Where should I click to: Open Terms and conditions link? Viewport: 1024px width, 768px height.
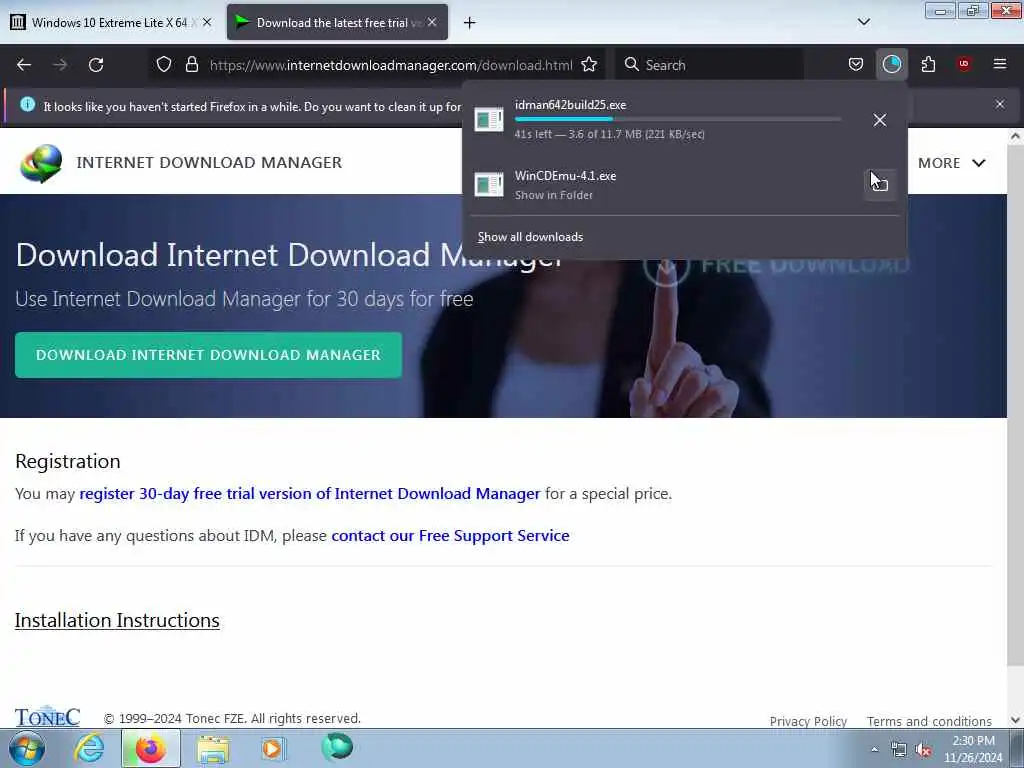pos(929,721)
